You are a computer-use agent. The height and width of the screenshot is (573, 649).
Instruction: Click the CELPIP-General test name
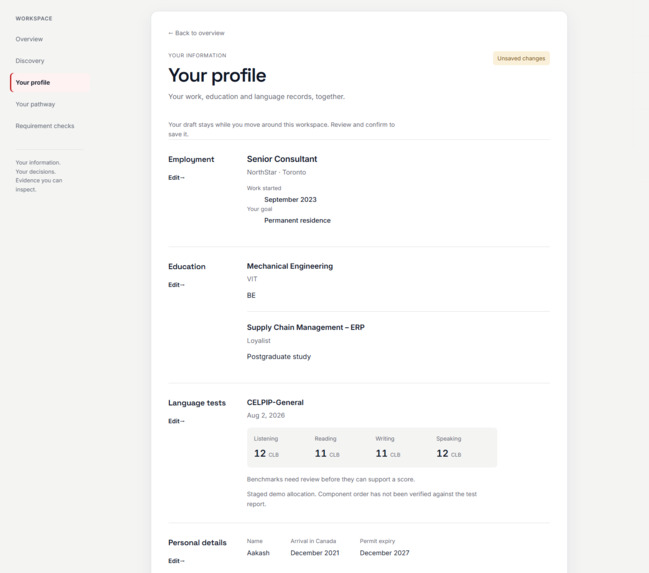275,402
